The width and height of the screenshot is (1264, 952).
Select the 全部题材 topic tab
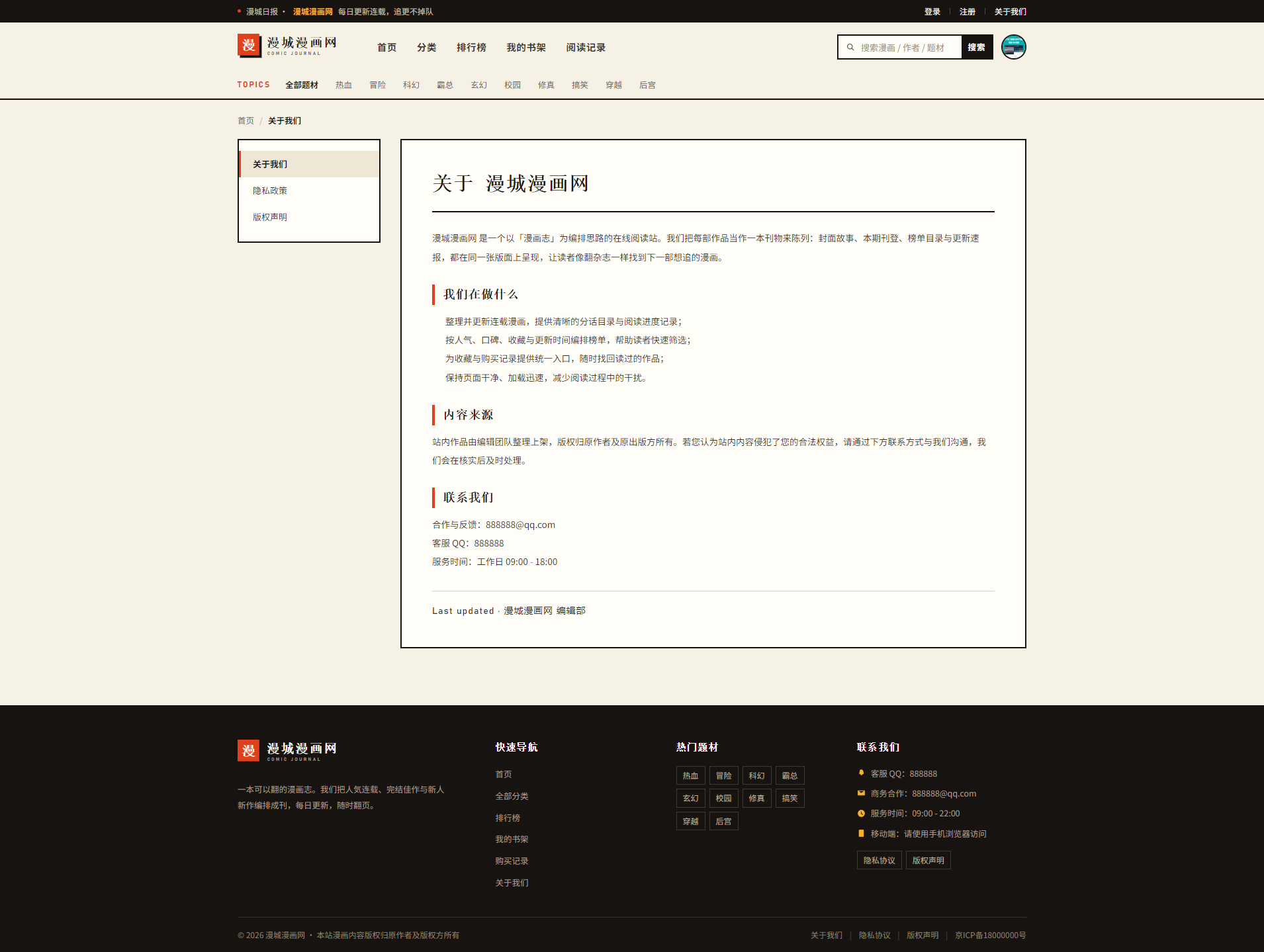302,85
